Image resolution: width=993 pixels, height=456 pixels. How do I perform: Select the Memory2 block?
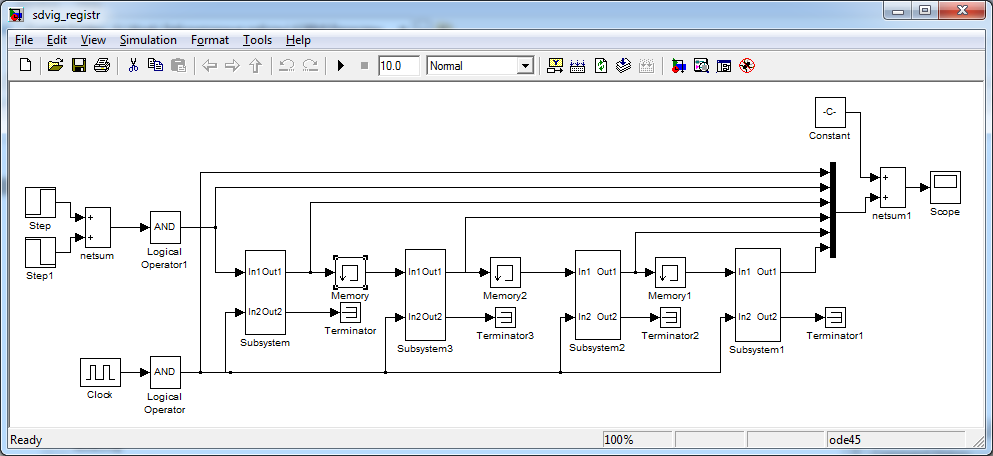click(x=505, y=272)
